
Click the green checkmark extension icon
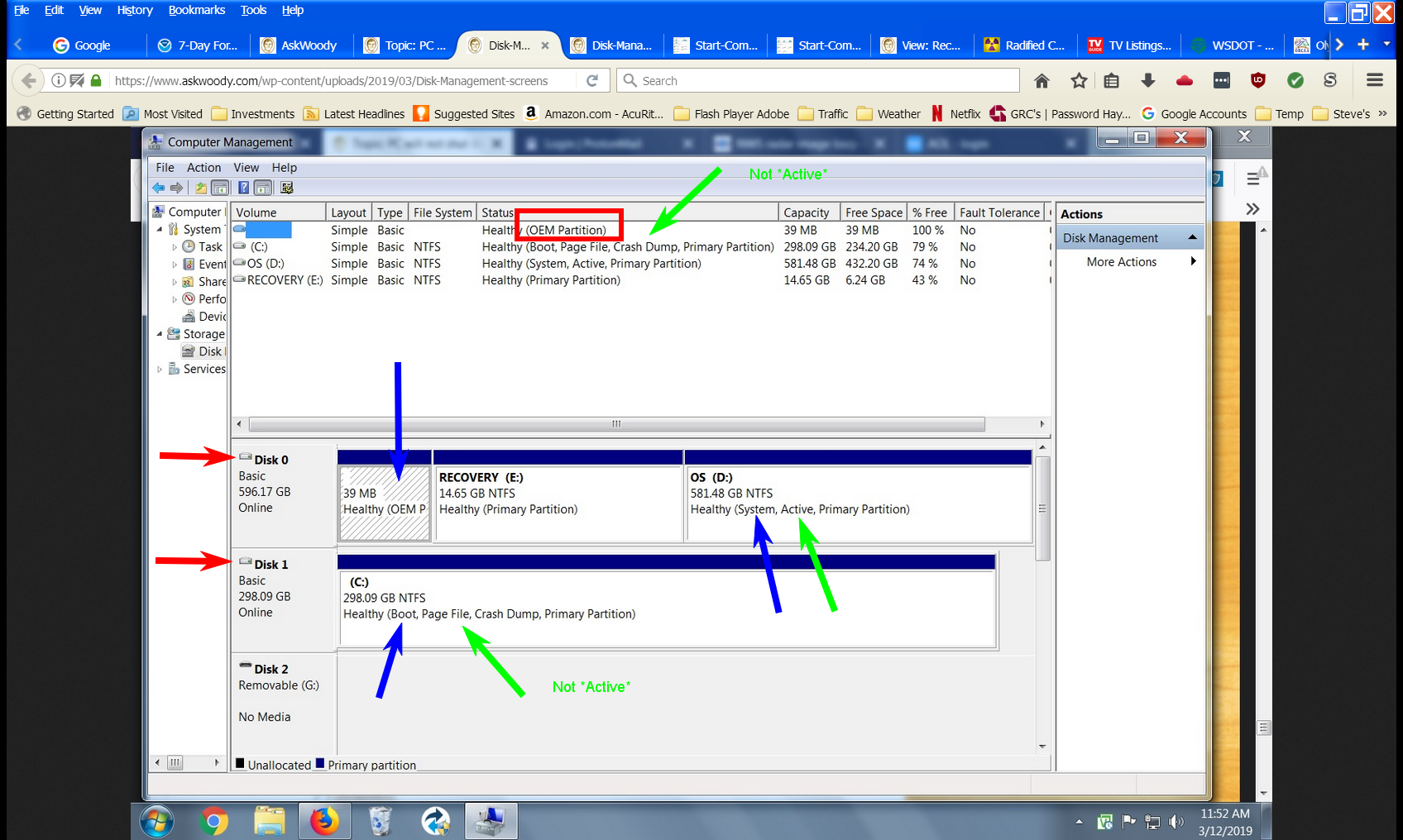tap(1295, 80)
